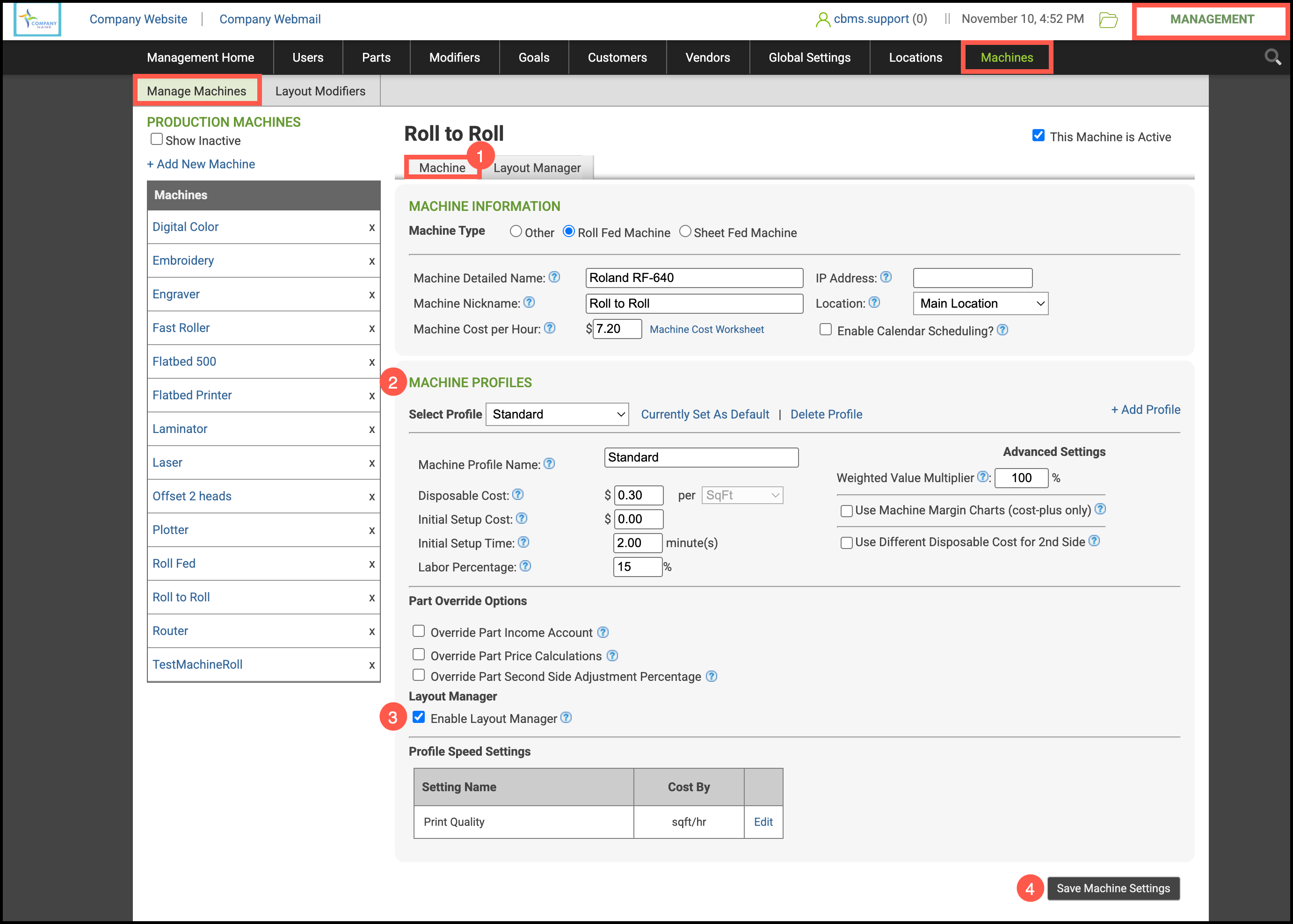
Task: Click help icon beside Disposable Cost
Action: tap(518, 494)
